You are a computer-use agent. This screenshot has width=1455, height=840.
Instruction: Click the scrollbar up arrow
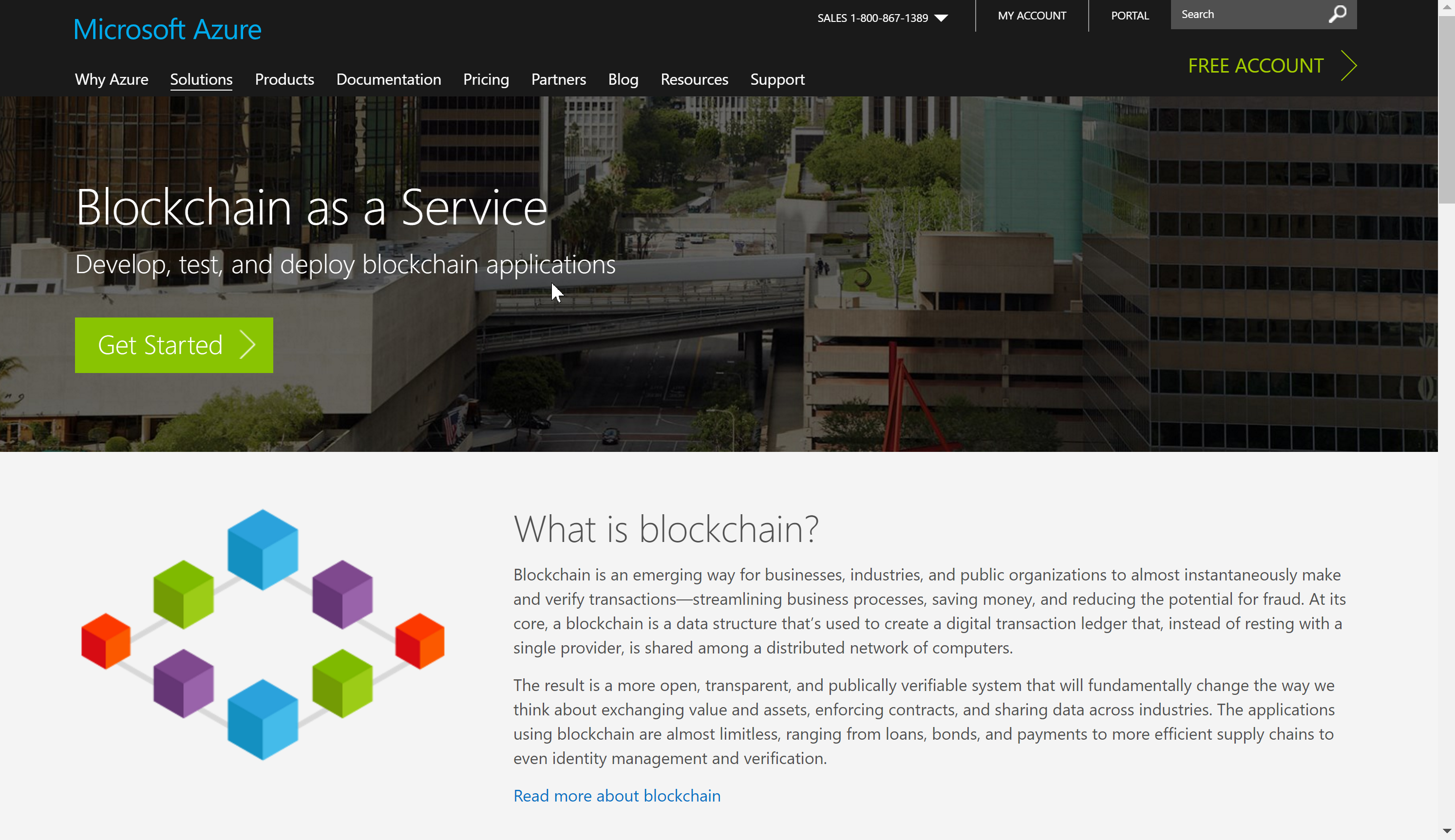point(1446,7)
